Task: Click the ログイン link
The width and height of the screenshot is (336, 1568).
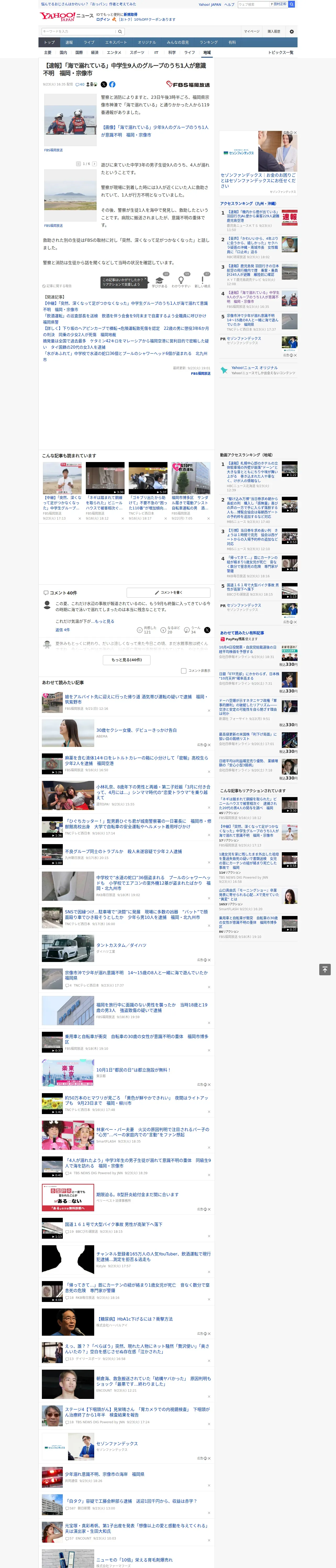Action: (103, 20)
